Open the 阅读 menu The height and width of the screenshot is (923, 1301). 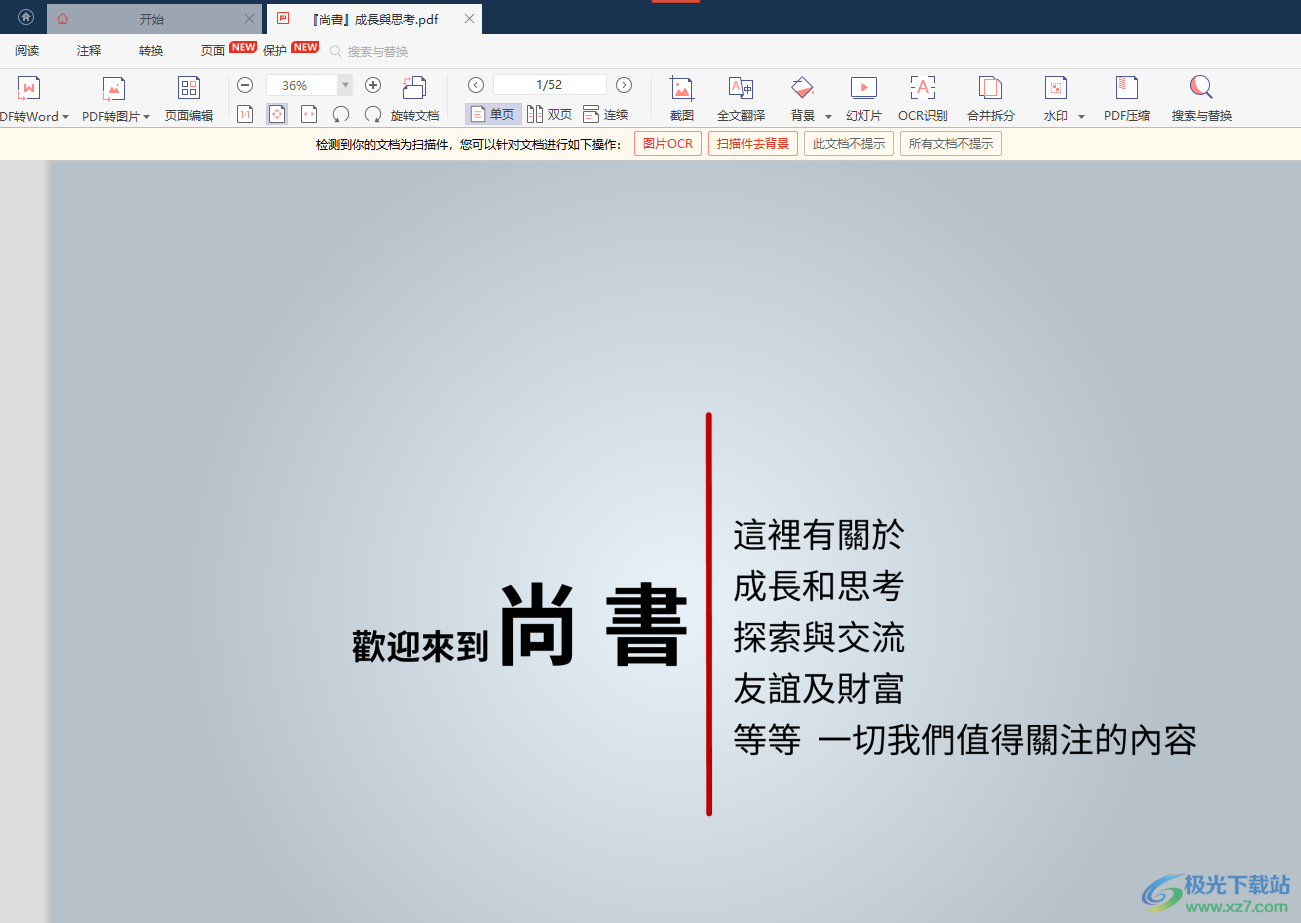click(27, 51)
